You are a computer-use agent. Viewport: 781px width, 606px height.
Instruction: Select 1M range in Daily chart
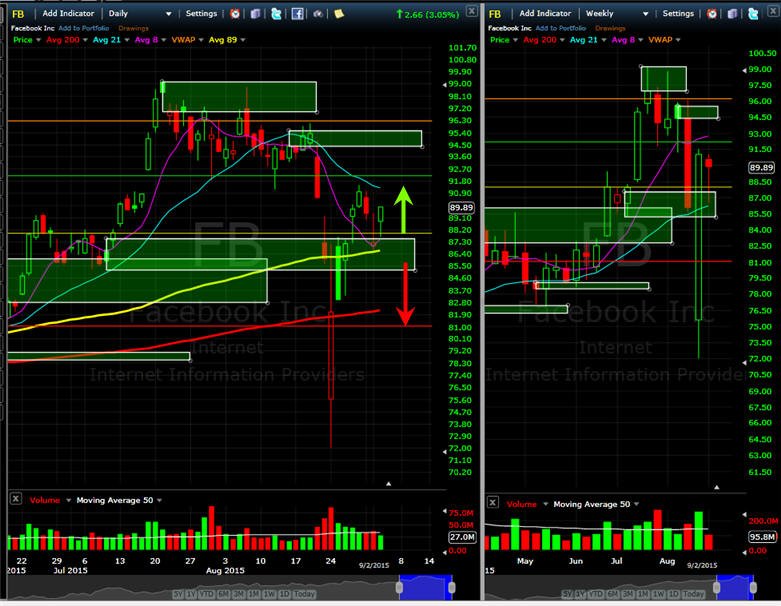pos(254,594)
